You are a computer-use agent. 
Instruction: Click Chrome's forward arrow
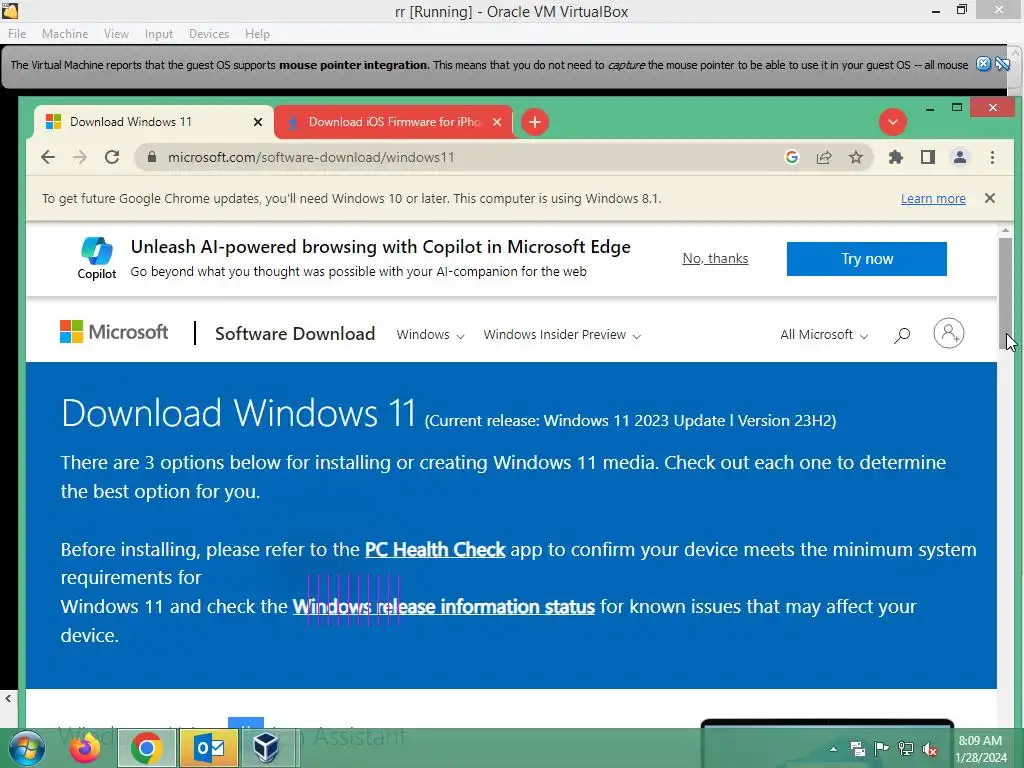pos(79,157)
